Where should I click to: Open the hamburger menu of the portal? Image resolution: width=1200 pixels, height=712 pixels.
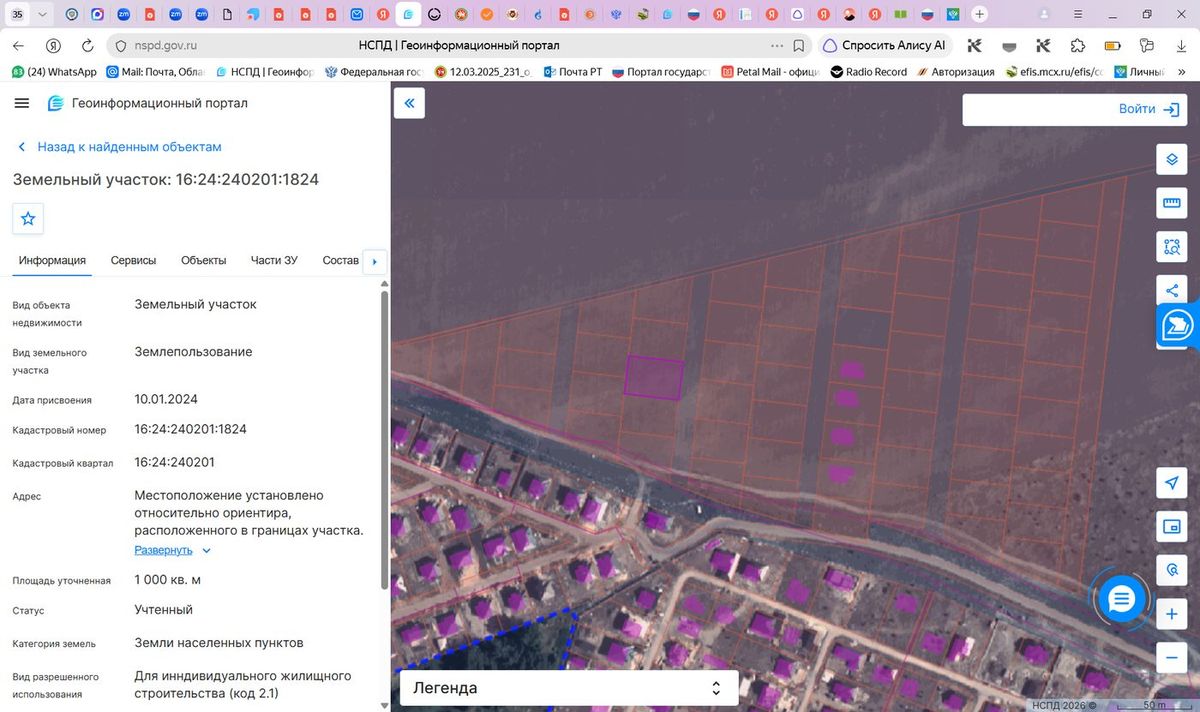22,103
